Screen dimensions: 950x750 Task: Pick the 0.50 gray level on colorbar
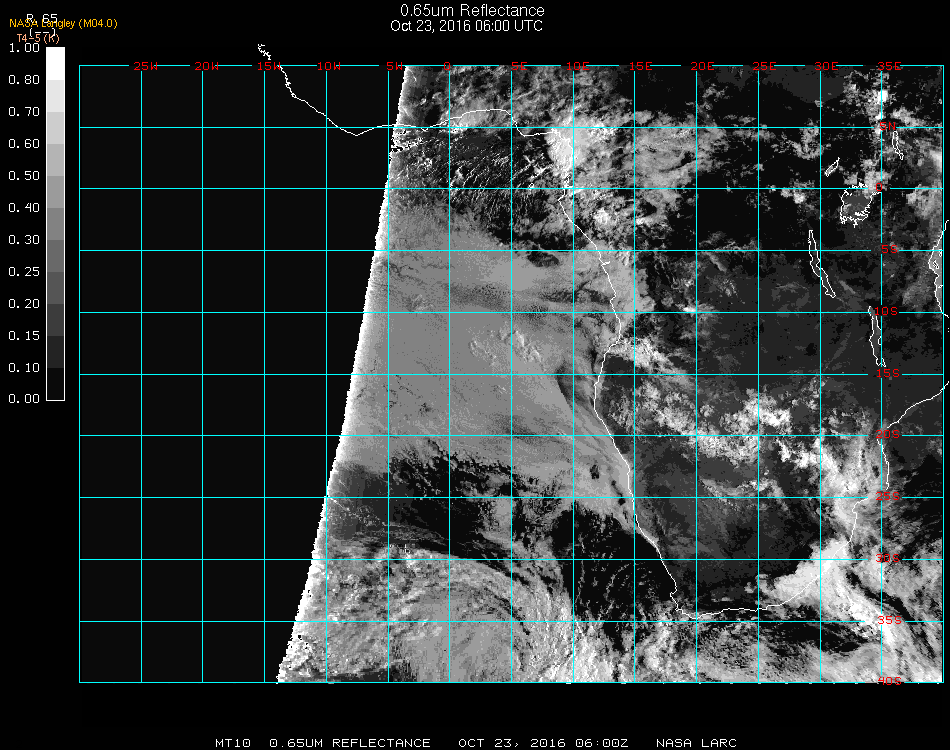click(x=56, y=184)
